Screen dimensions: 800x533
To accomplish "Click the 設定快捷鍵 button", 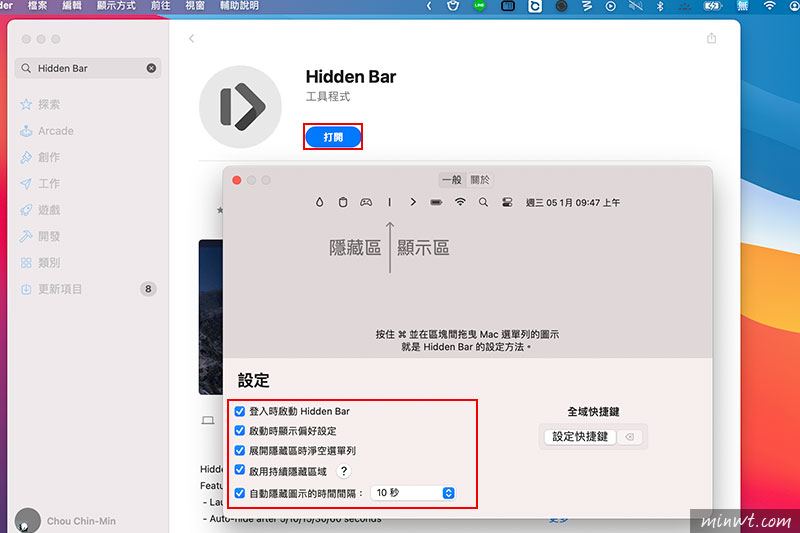I will click(580, 437).
